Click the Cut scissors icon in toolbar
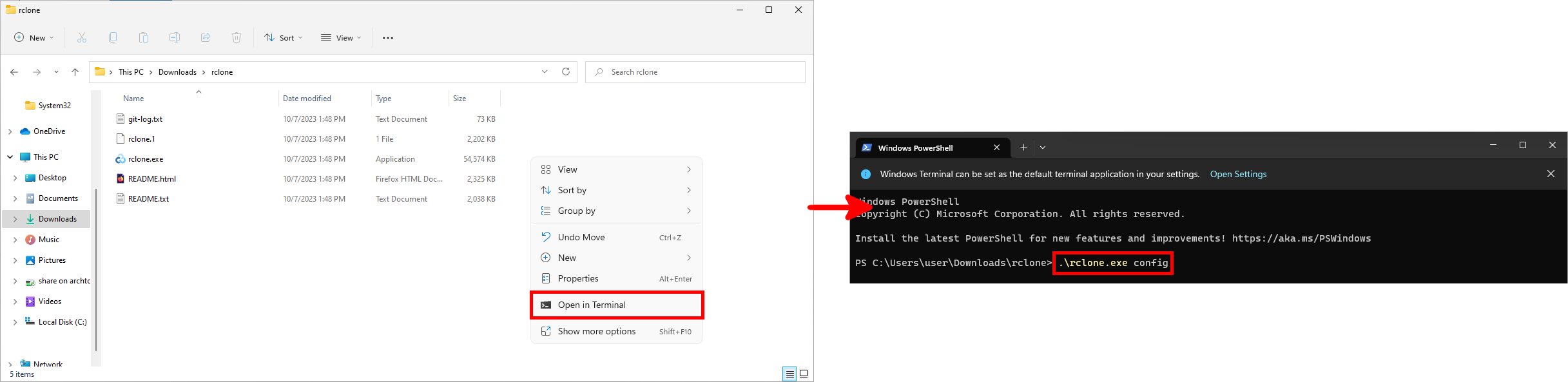This screenshot has width=1568, height=382. coord(82,38)
